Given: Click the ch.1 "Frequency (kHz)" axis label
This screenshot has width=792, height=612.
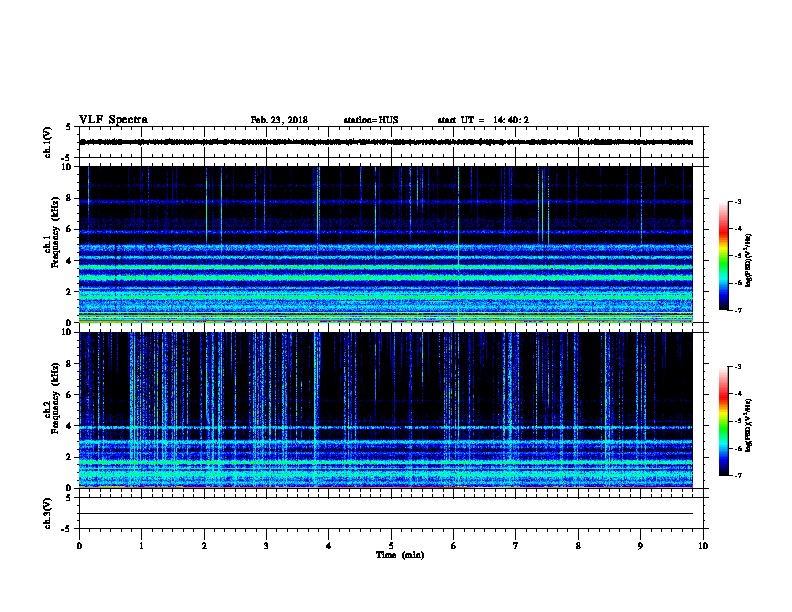Looking at the screenshot, I should point(56,232).
